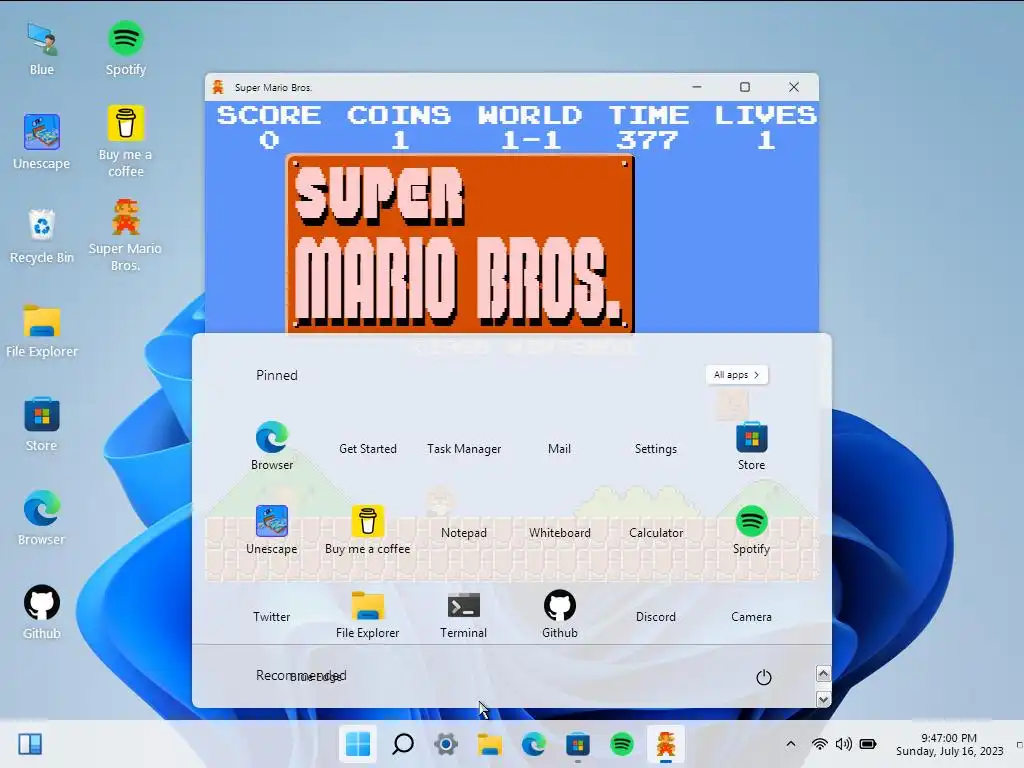Open Settings from Start menu pinned
Screen dimensions: 1024x768
656,449
